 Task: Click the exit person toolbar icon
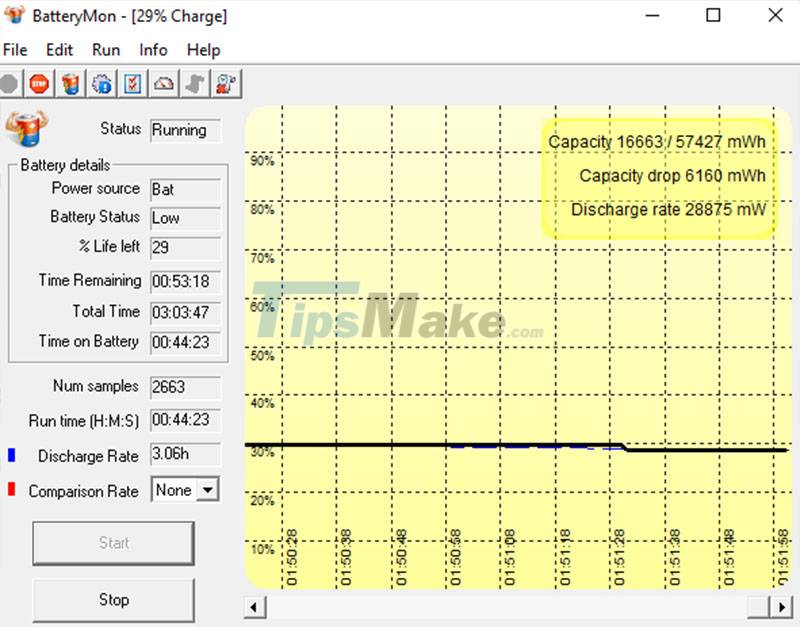click(x=225, y=83)
